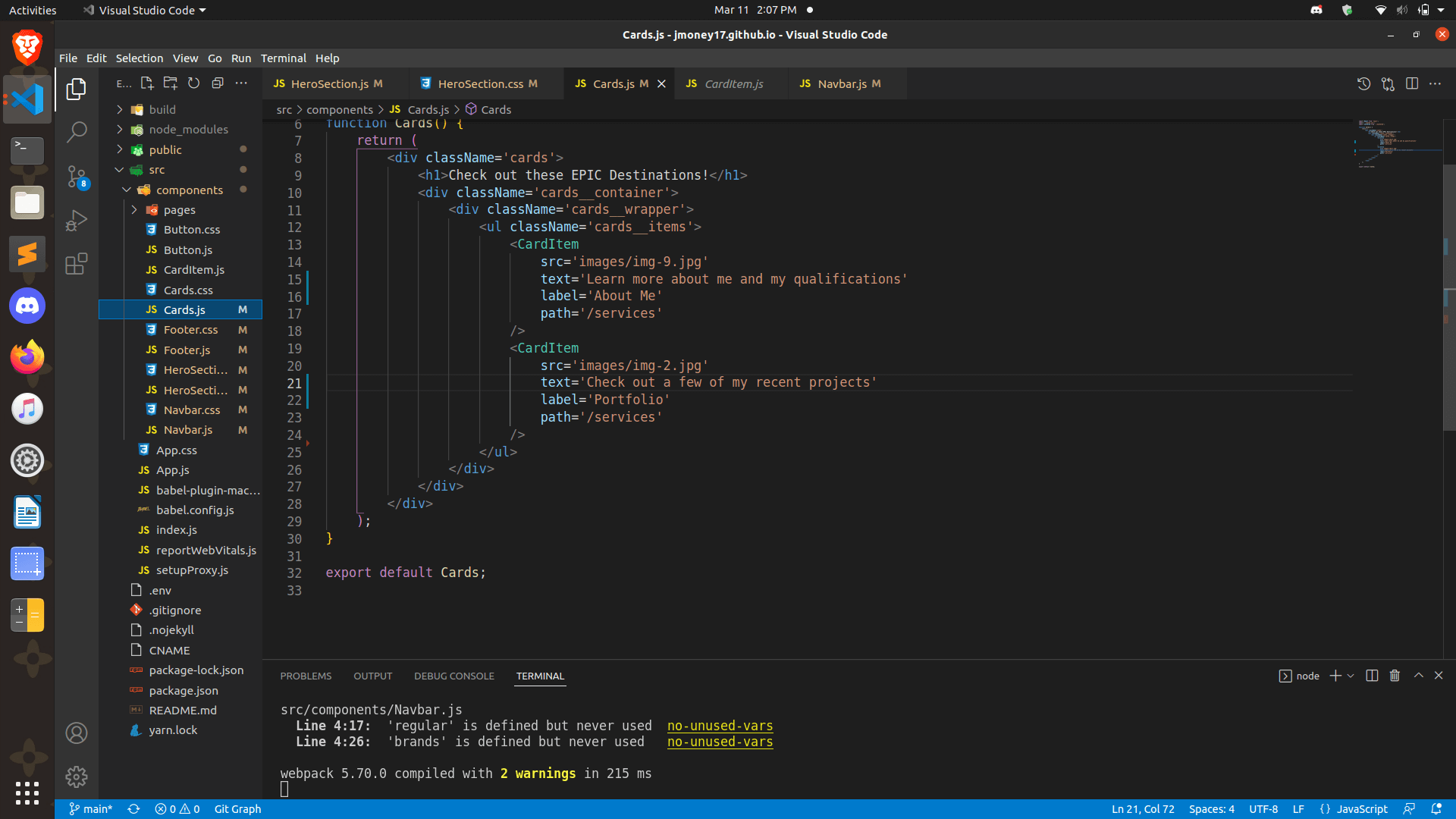
Task: Expand the node_modules folder
Action: [x=188, y=130]
